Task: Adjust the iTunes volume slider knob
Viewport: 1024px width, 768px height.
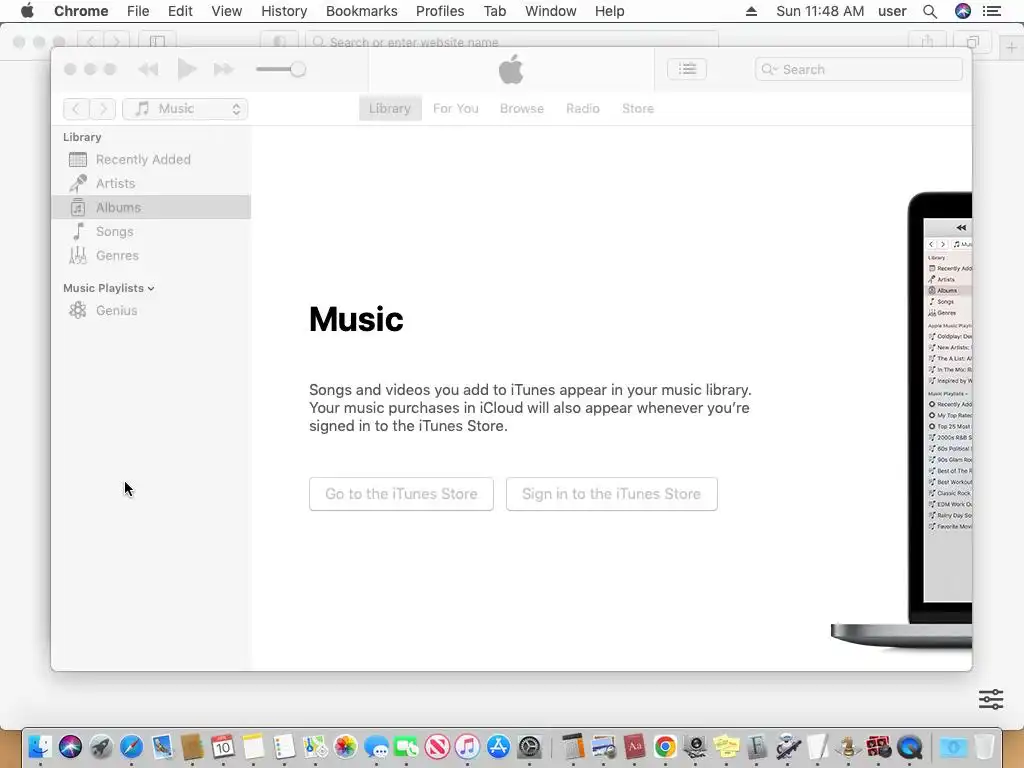Action: (x=298, y=69)
